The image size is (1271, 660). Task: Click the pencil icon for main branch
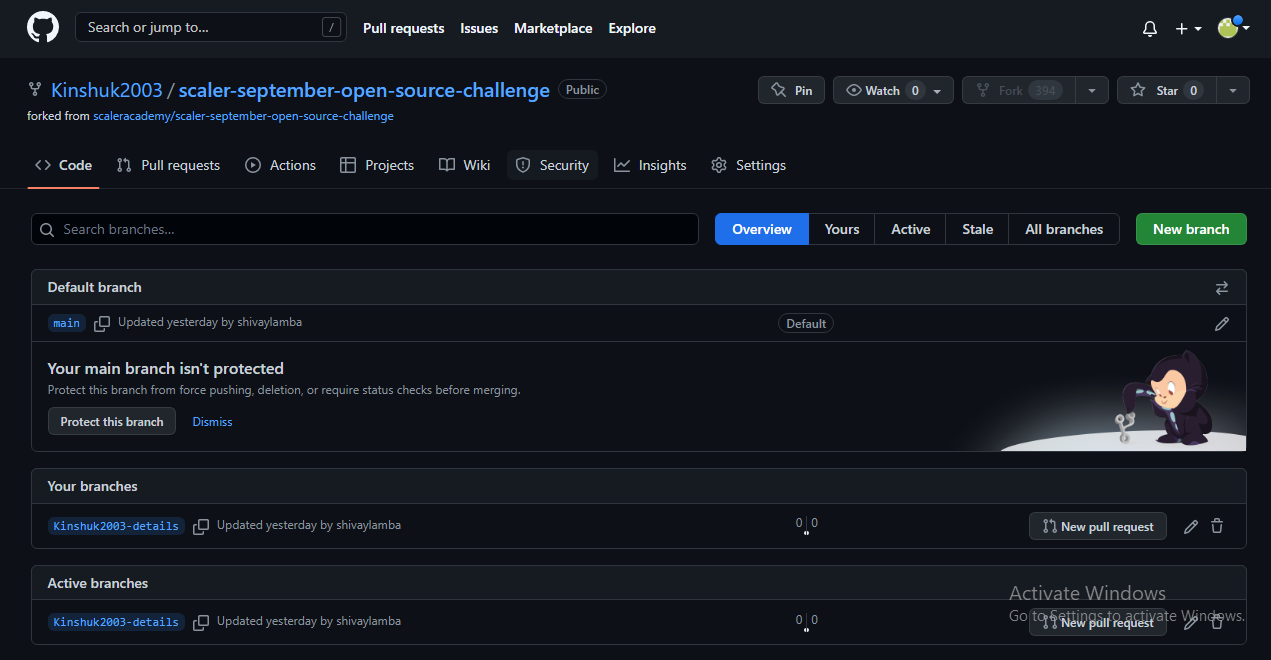pyautogui.click(x=1222, y=324)
